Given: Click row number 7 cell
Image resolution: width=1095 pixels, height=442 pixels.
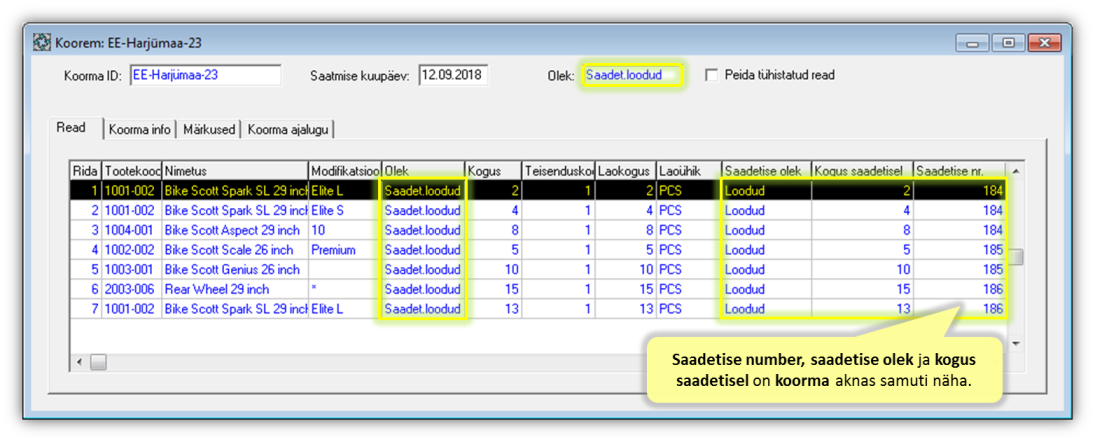Looking at the screenshot, I should click(x=86, y=309).
